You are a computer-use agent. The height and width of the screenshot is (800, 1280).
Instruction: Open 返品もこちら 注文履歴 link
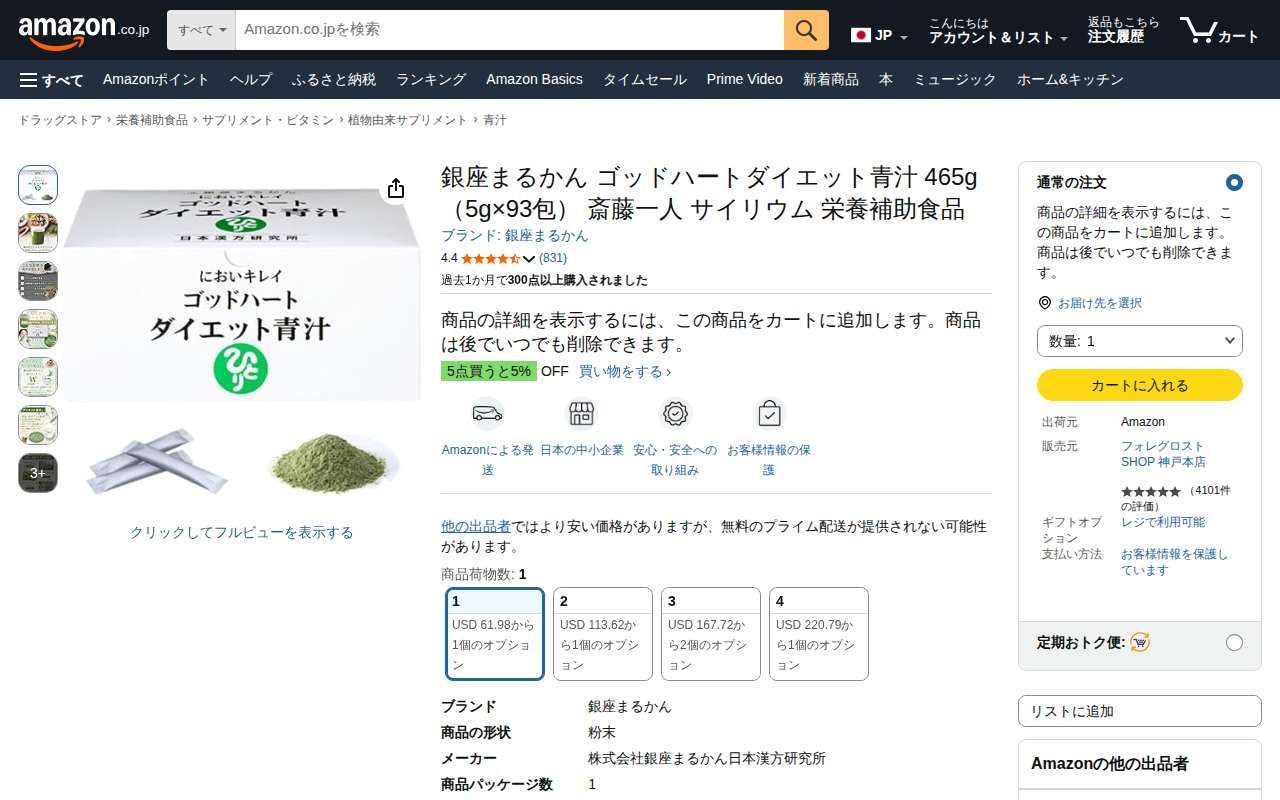[1124, 30]
